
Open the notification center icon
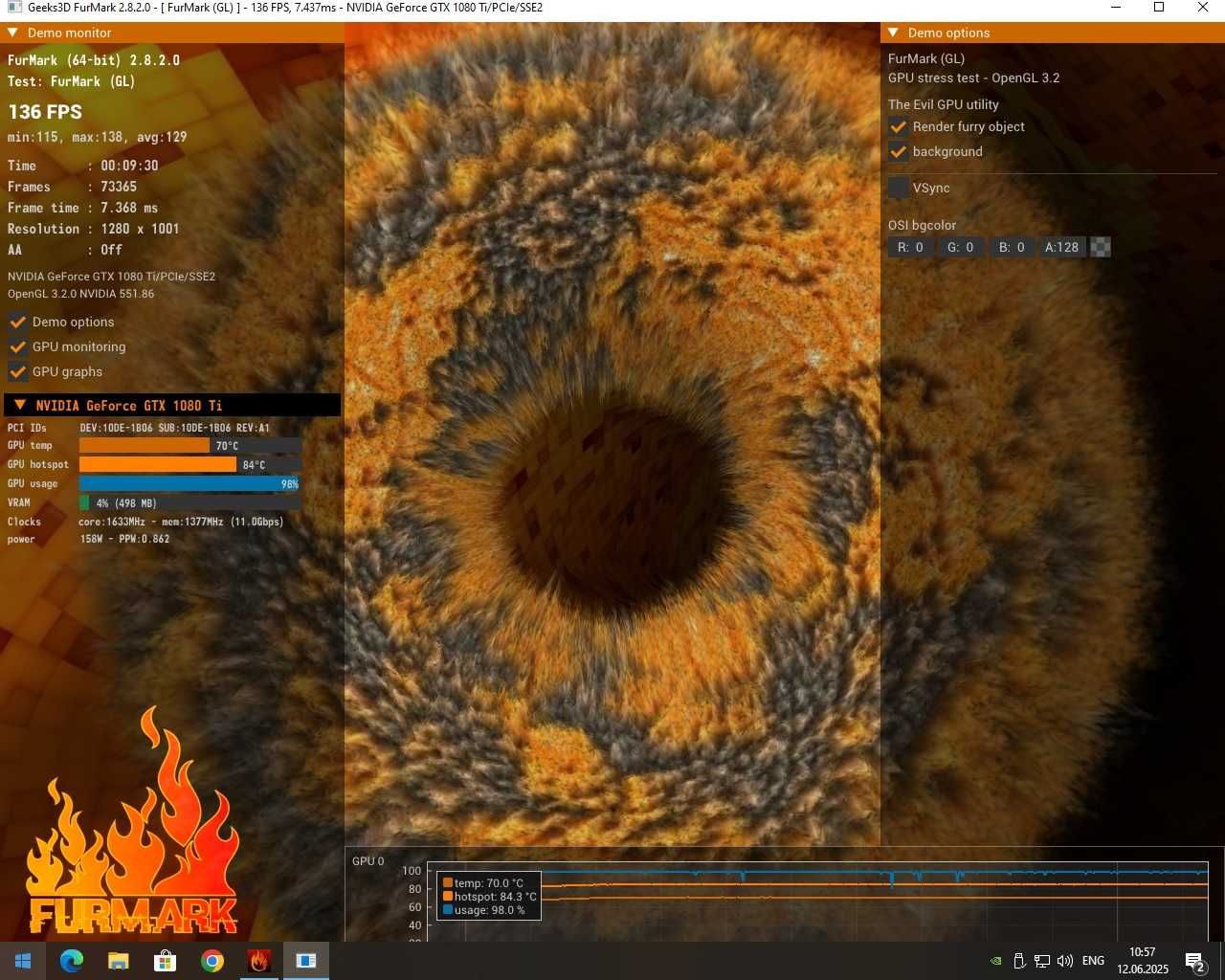(x=1195, y=961)
